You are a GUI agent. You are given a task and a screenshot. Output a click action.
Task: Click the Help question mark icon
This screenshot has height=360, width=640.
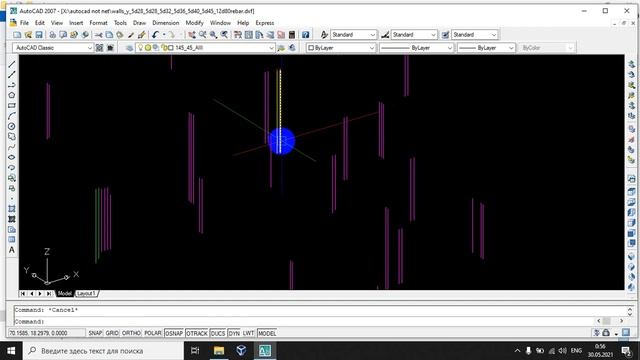tap(305, 35)
